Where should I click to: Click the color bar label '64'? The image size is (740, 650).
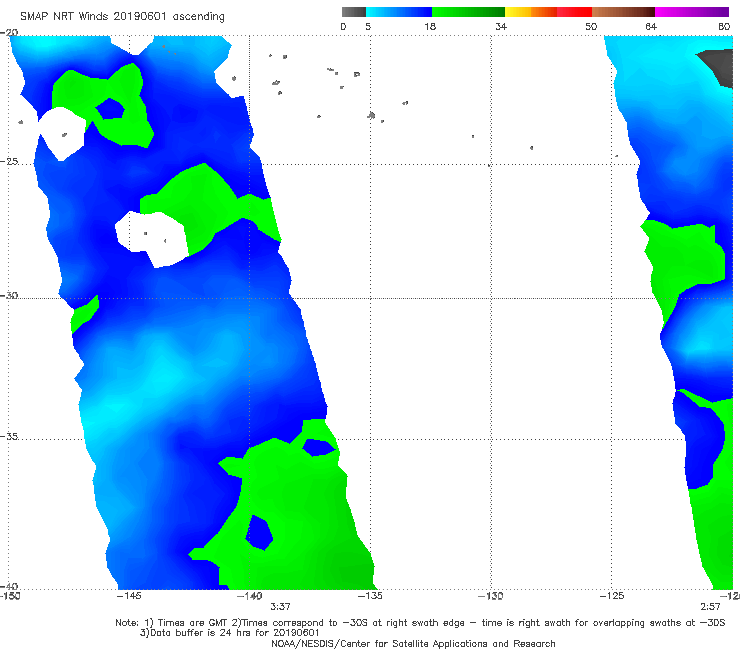pos(651,26)
